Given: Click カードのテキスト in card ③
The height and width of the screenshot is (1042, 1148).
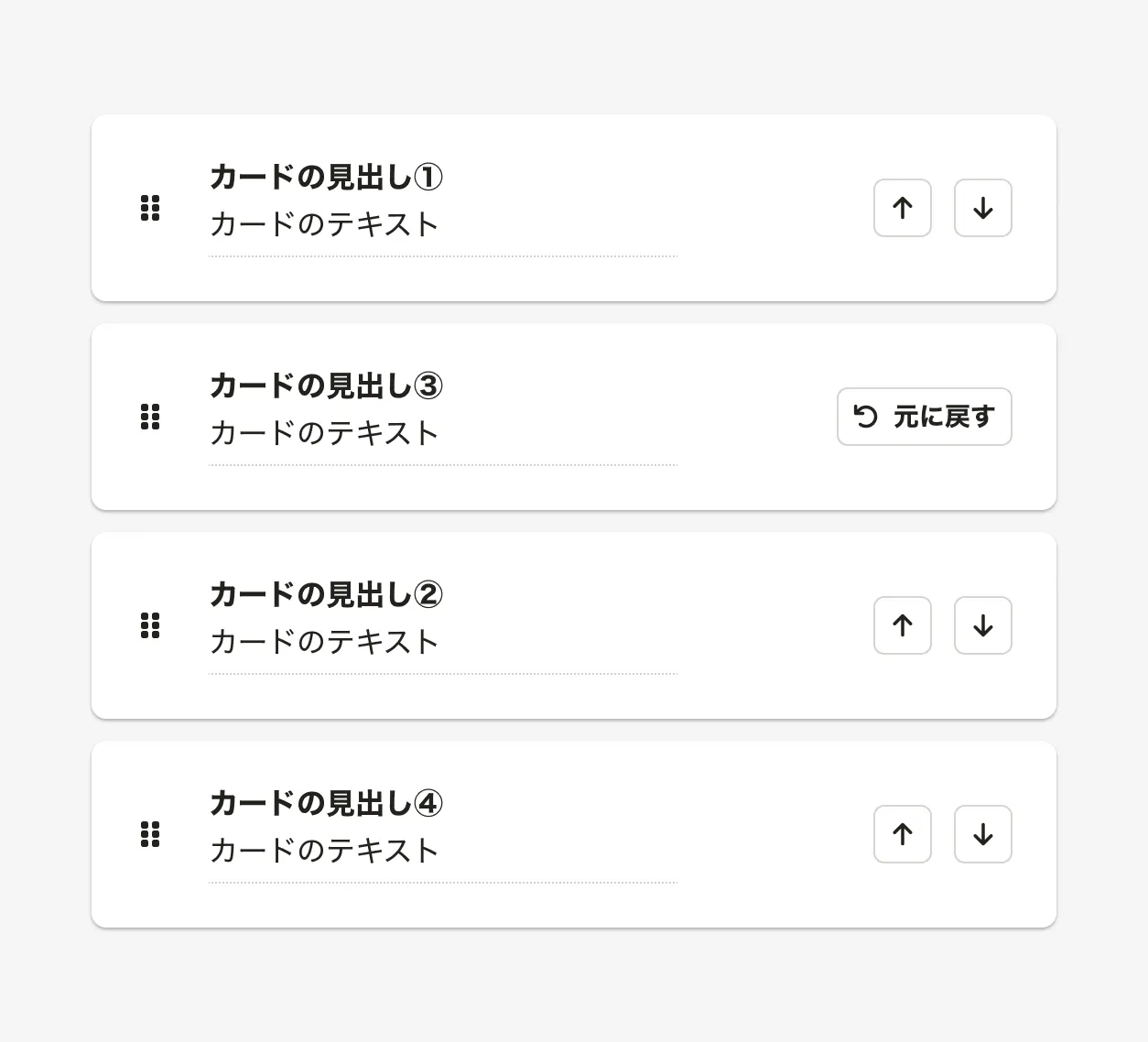Looking at the screenshot, I should 324,433.
